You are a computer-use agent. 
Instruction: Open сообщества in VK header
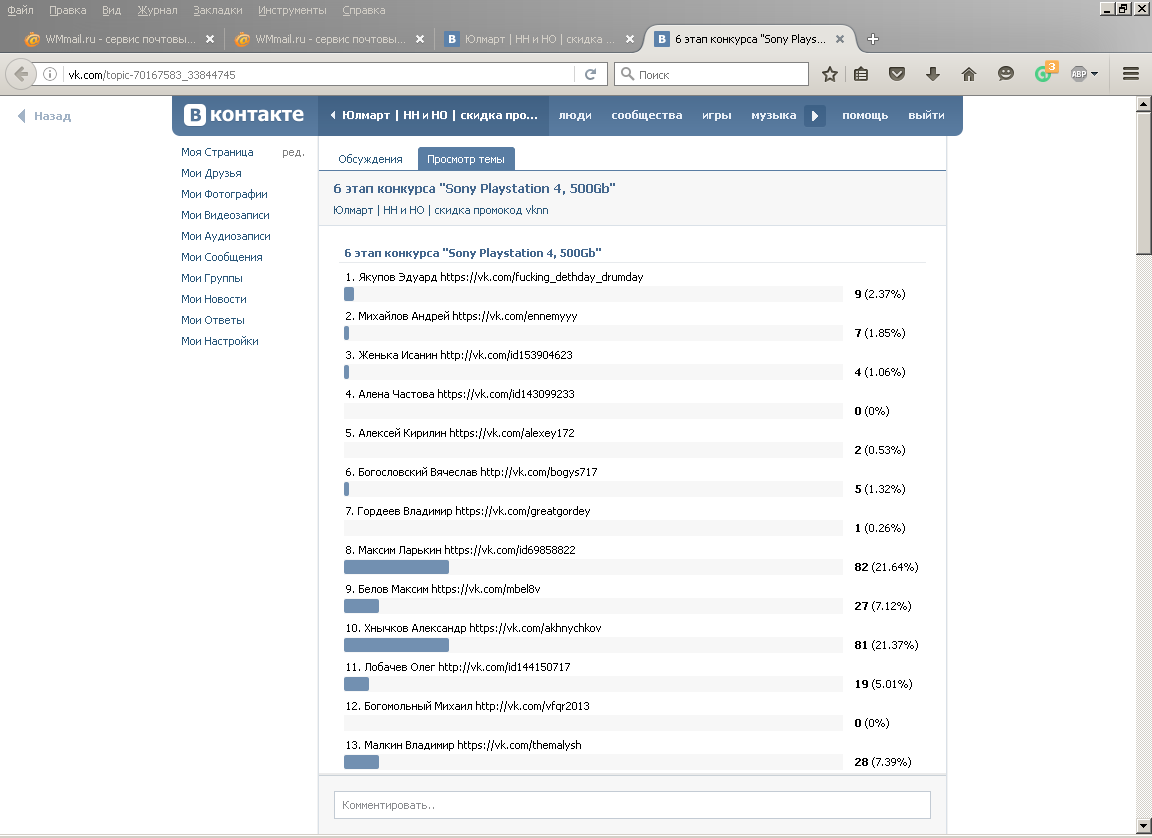(647, 115)
